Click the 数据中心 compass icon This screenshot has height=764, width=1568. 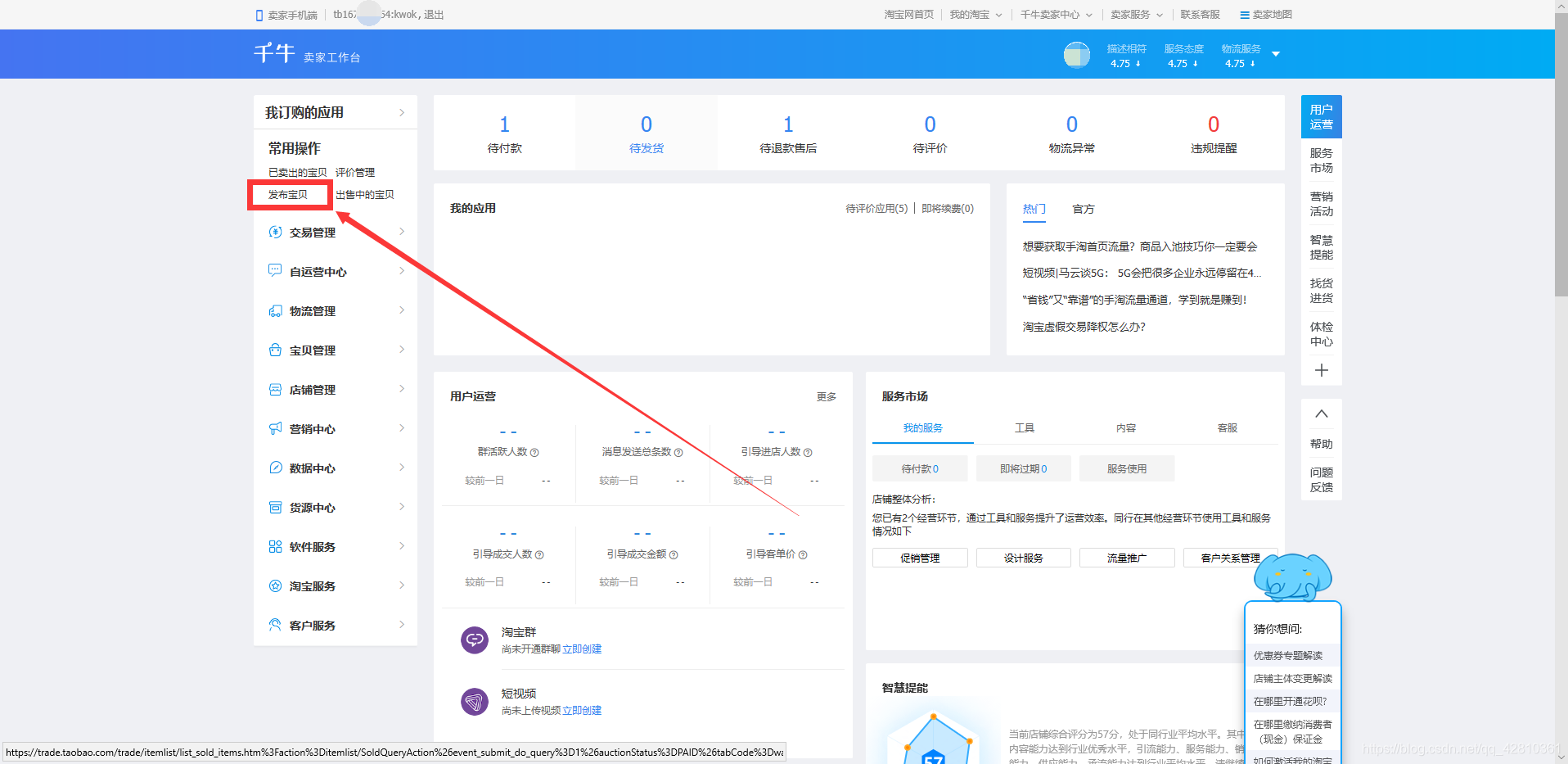[x=276, y=468]
